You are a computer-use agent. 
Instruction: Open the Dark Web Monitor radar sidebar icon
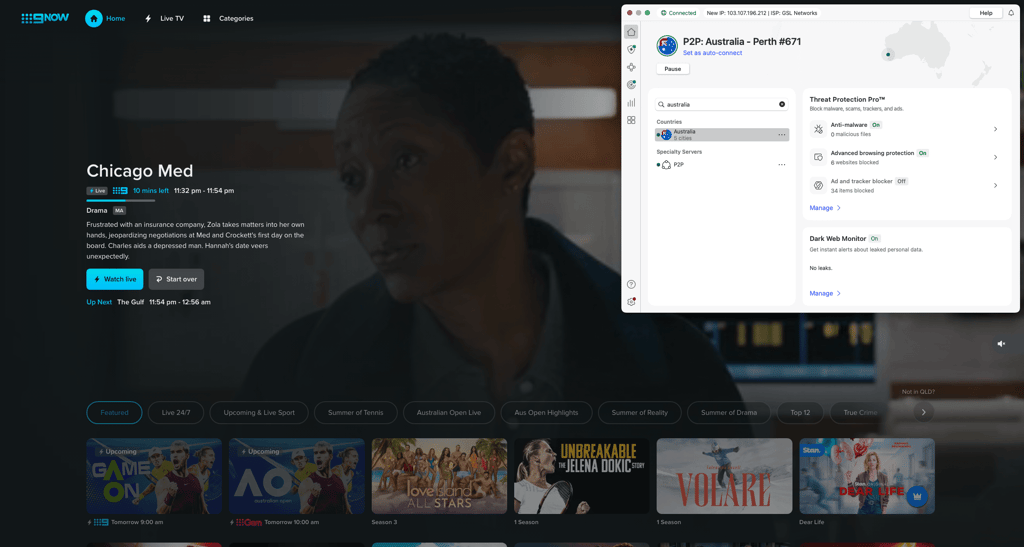631,85
